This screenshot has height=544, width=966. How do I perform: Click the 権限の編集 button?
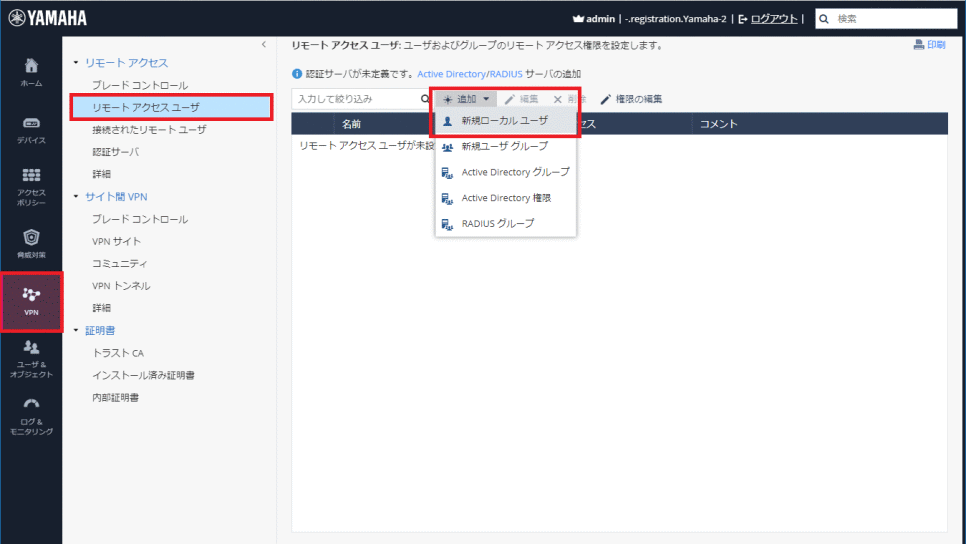(631, 99)
